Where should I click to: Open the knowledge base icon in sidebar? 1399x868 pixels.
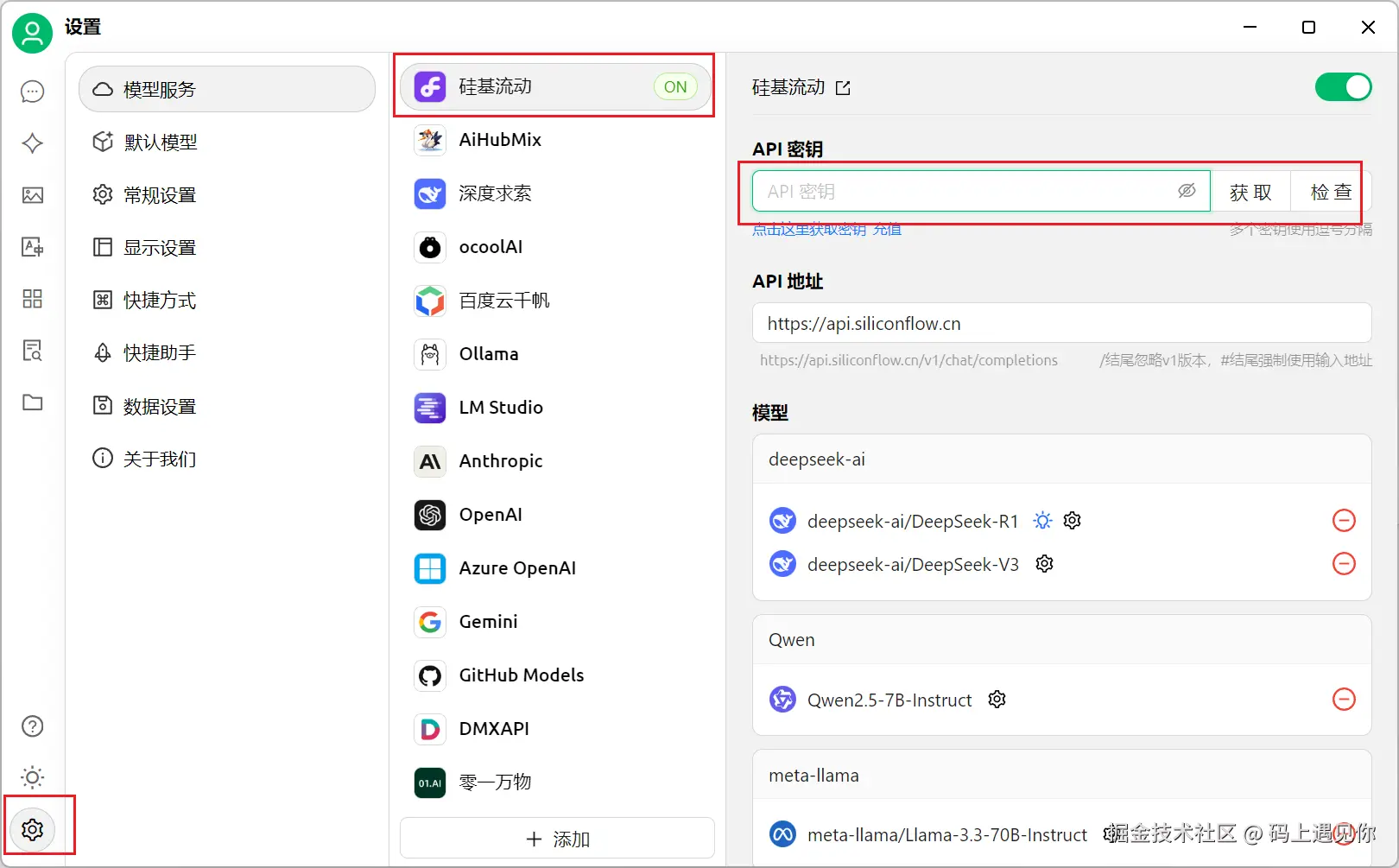pos(33,351)
